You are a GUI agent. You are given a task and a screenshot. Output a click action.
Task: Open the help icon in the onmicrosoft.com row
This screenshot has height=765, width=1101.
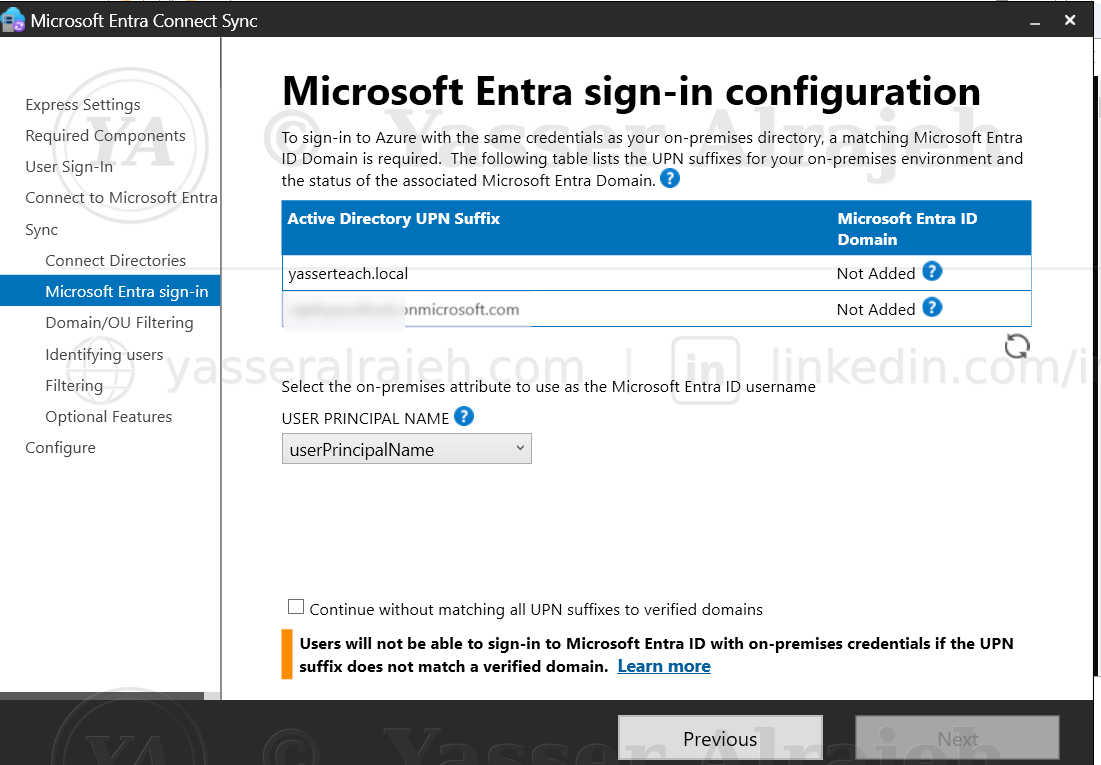(932, 308)
